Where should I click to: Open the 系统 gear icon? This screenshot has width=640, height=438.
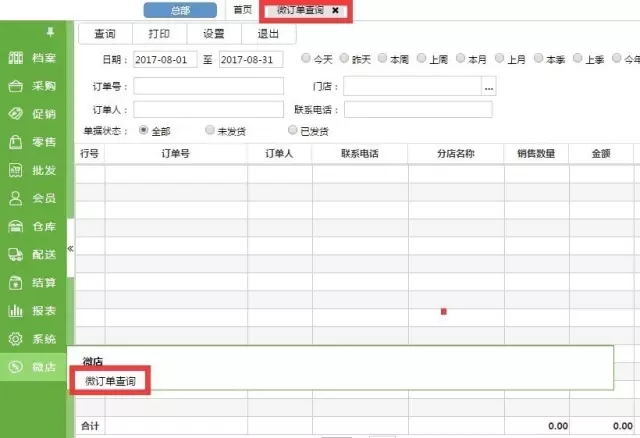pyautogui.click(x=16, y=339)
